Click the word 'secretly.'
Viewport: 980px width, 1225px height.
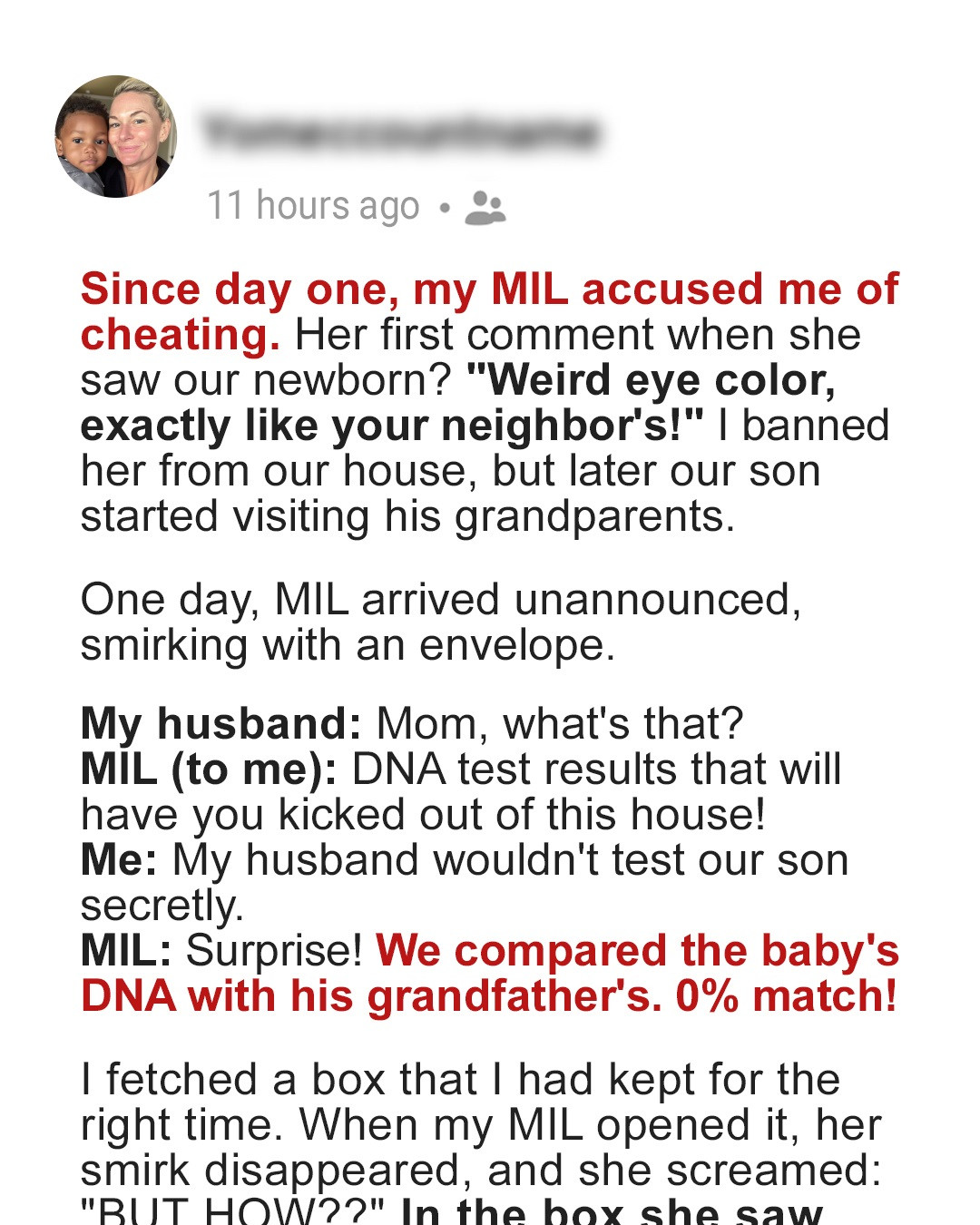(x=162, y=906)
